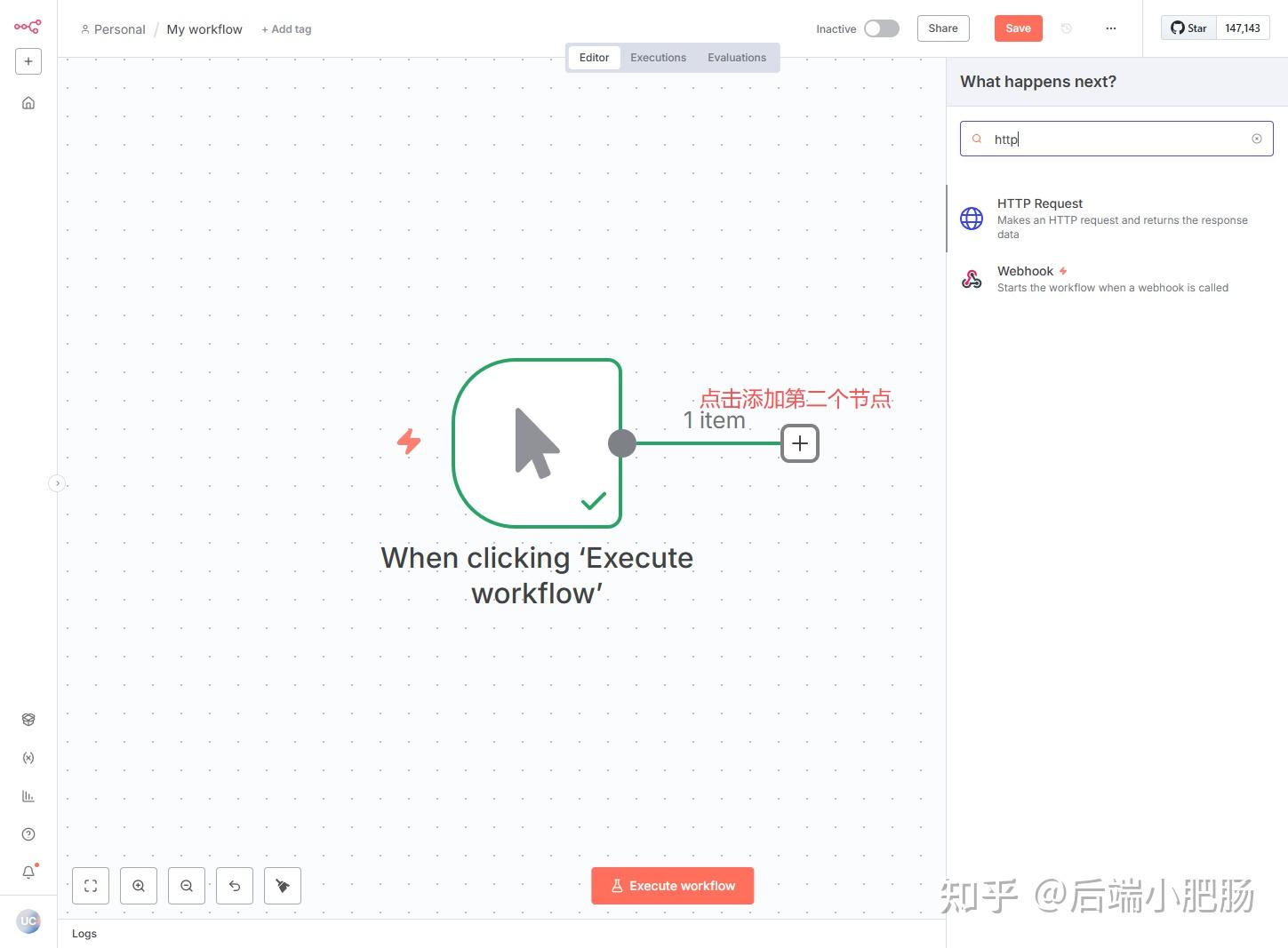Screen dimensions: 1288x948
Task: Click the orange lightning trigger icon
Action: [409, 441]
